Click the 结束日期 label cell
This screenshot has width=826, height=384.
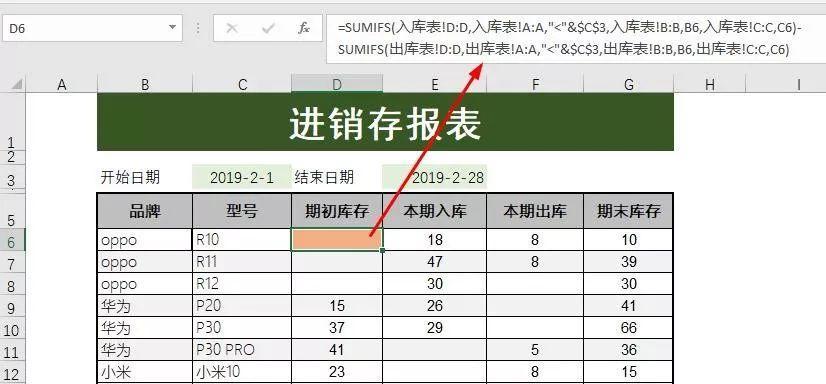click(x=337, y=177)
